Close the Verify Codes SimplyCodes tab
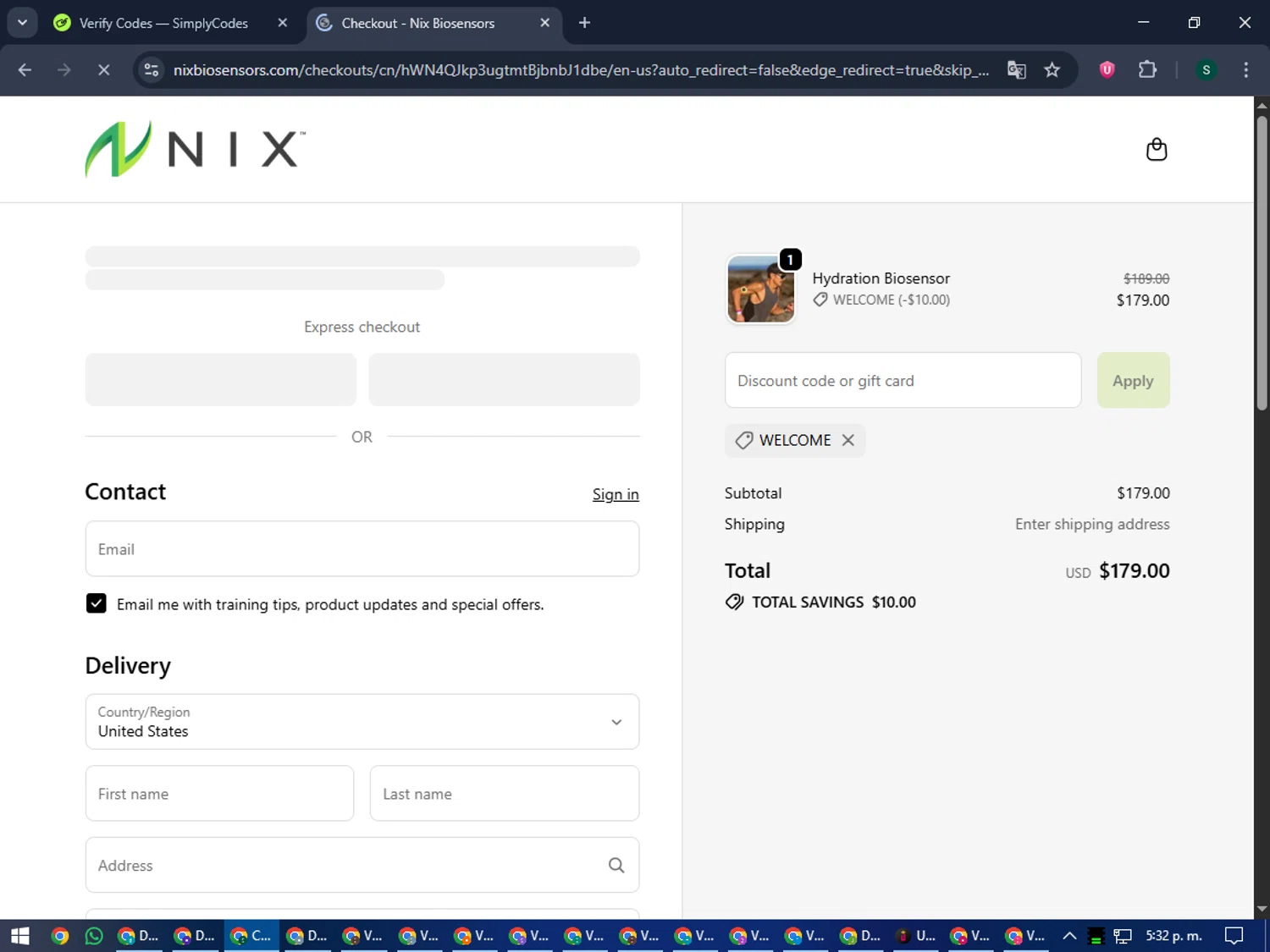This screenshot has height=952, width=1270. coord(283,23)
